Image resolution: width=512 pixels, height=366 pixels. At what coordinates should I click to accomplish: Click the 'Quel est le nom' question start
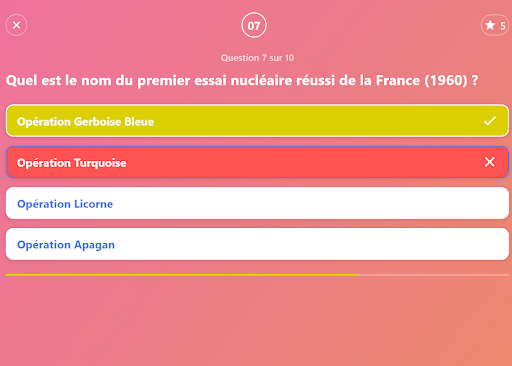[x=59, y=80]
